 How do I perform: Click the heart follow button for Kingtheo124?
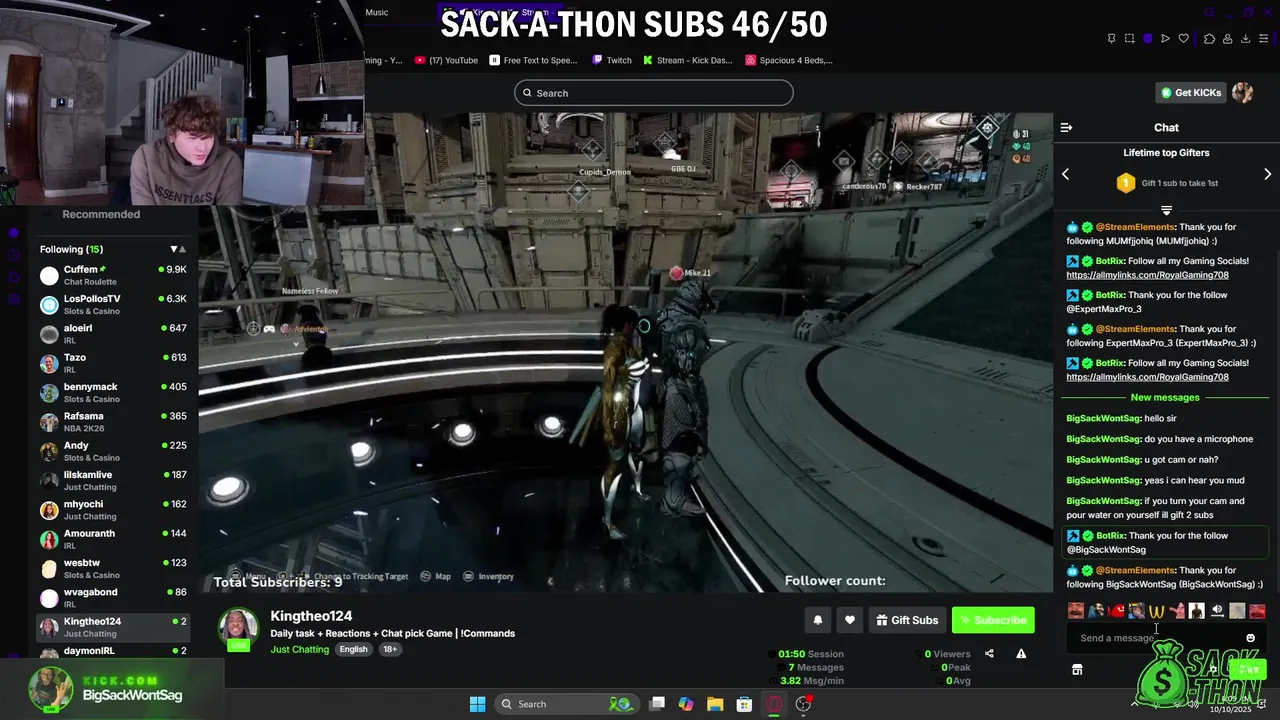point(850,620)
